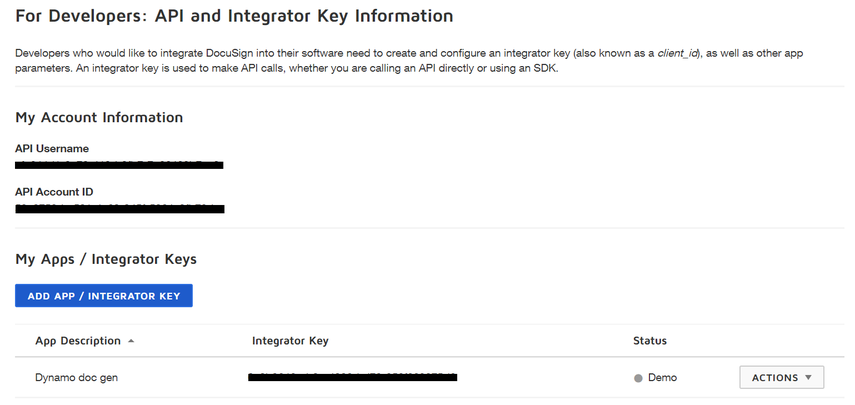Click the For Developers page title
Screen dimensions: 855x405
(x=234, y=16)
